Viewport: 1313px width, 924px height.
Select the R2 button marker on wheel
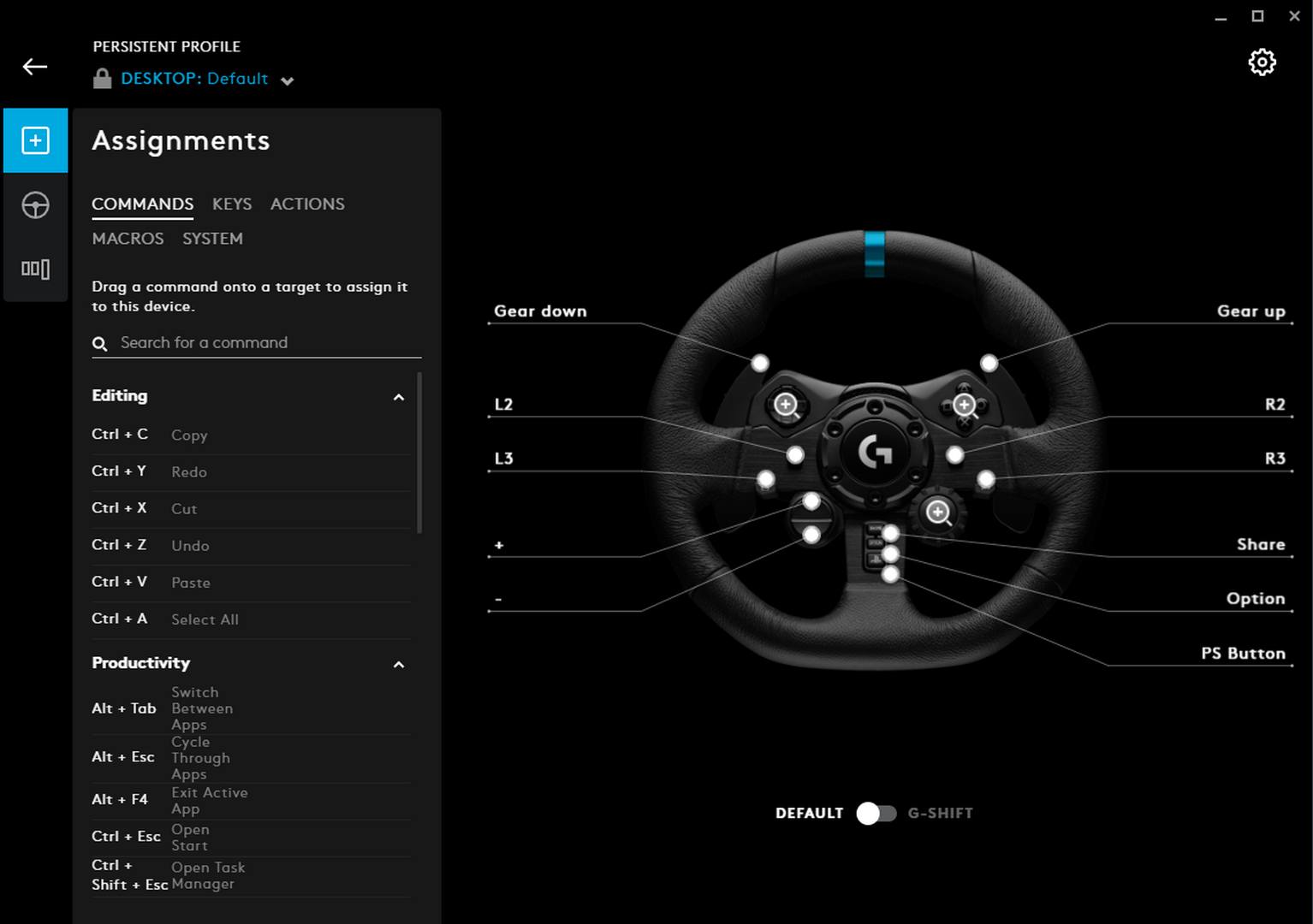[x=955, y=455]
